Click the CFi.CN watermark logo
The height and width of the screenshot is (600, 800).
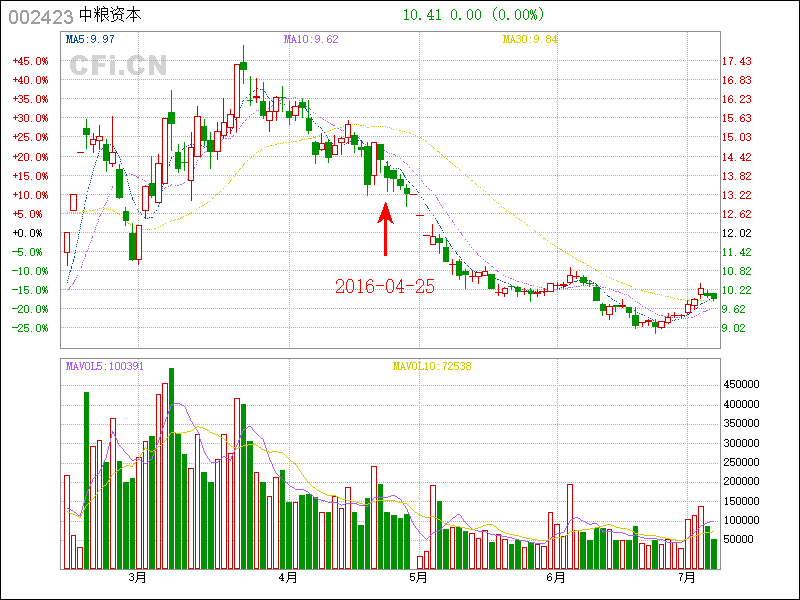(118, 65)
